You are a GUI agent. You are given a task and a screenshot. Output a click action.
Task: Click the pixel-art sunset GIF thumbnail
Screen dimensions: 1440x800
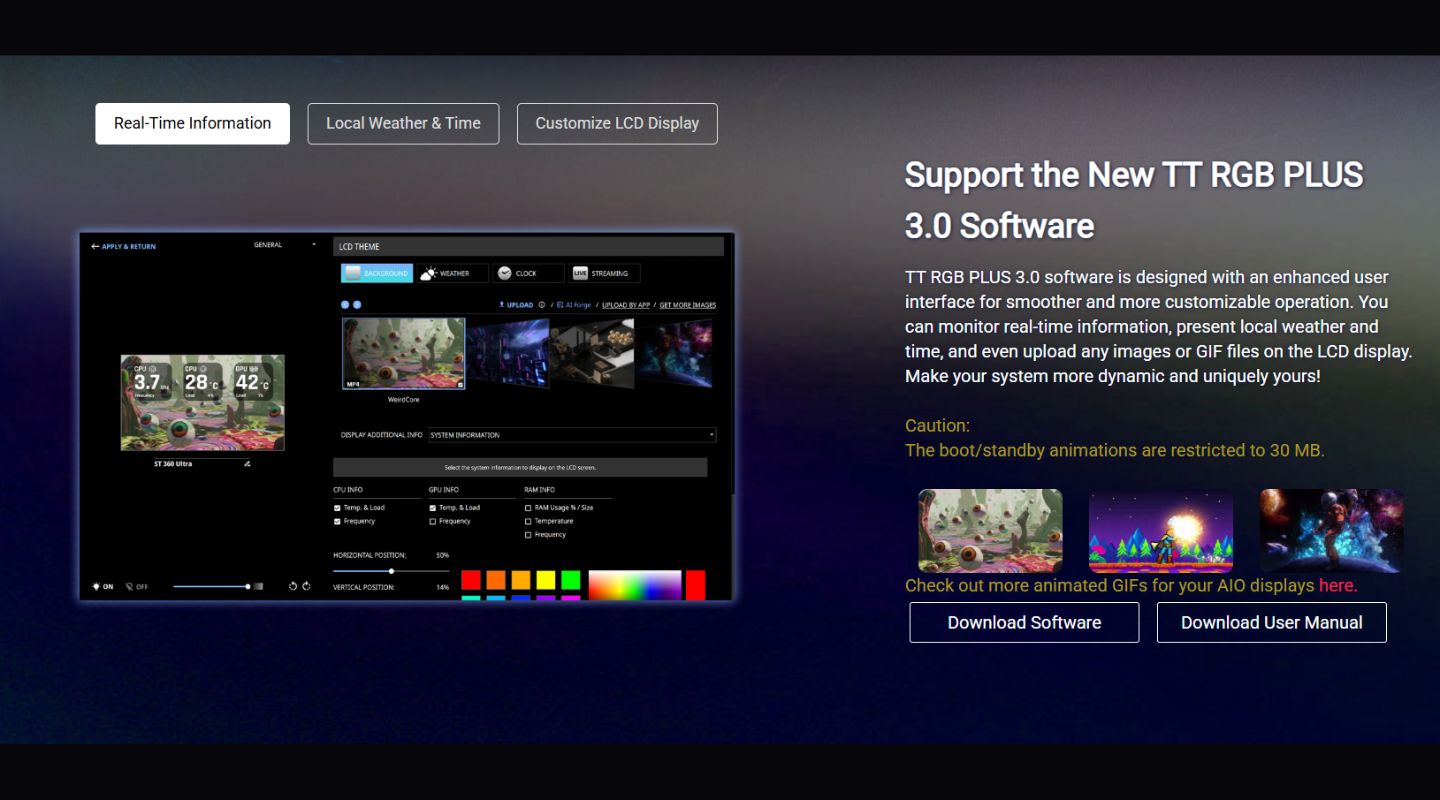(1161, 531)
